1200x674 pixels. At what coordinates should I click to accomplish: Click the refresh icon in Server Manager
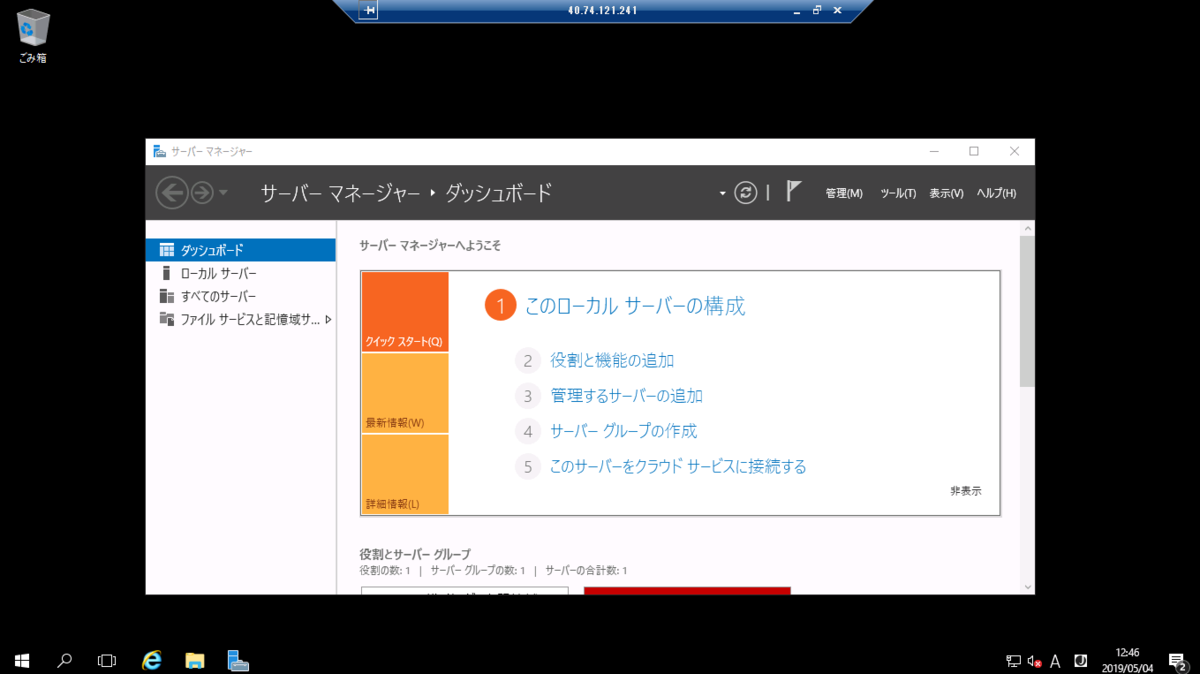[745, 192]
